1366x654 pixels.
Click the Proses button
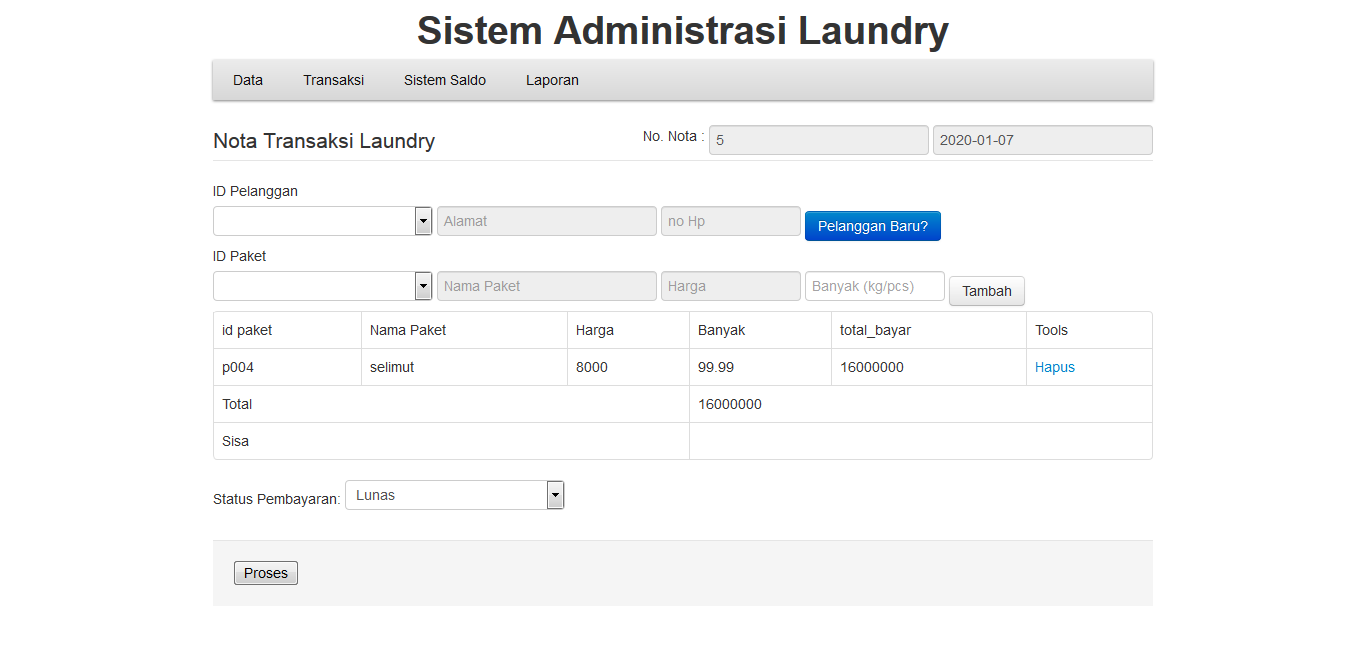click(x=265, y=572)
